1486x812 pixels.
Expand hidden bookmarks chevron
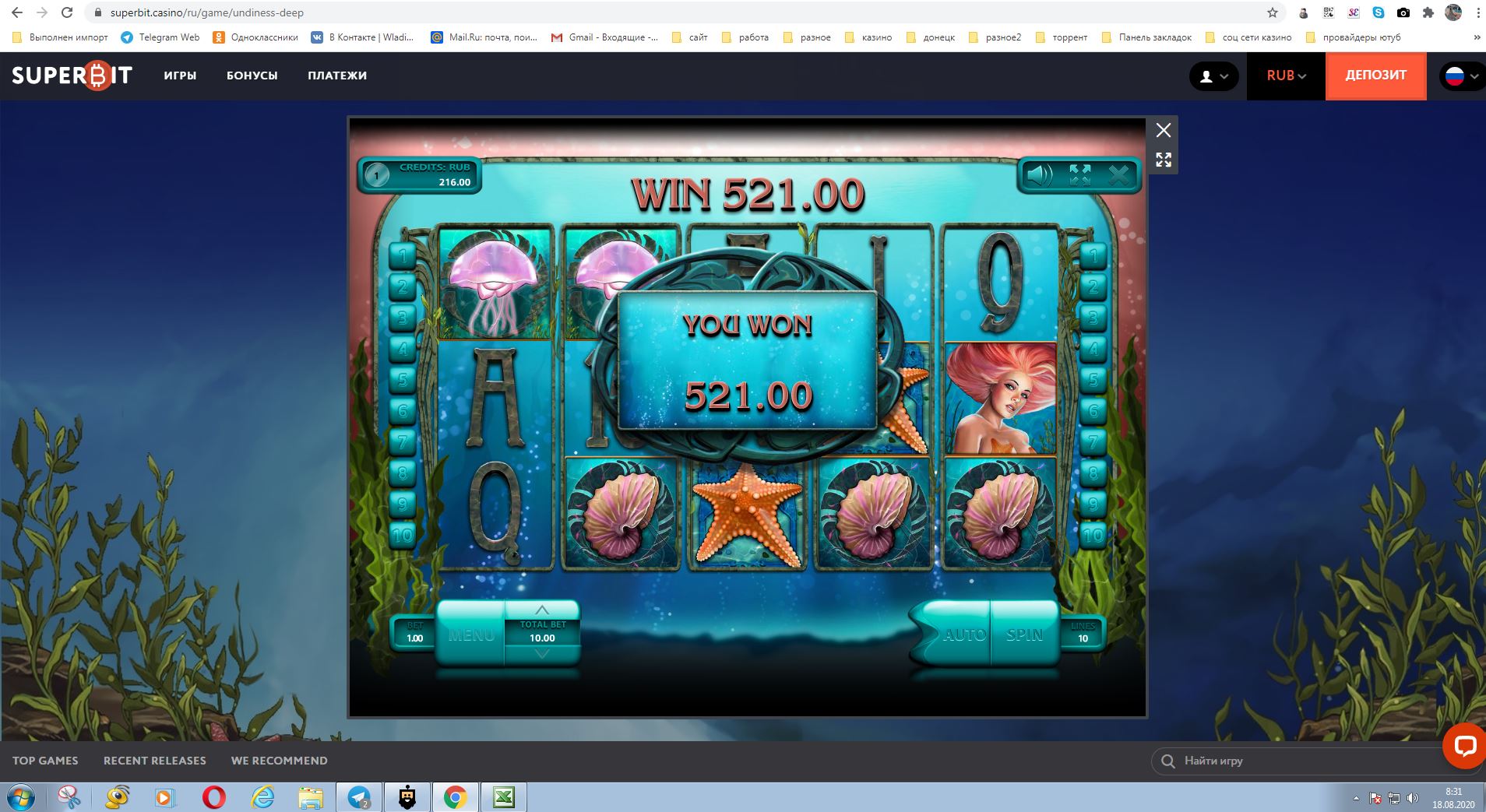pos(1477,37)
